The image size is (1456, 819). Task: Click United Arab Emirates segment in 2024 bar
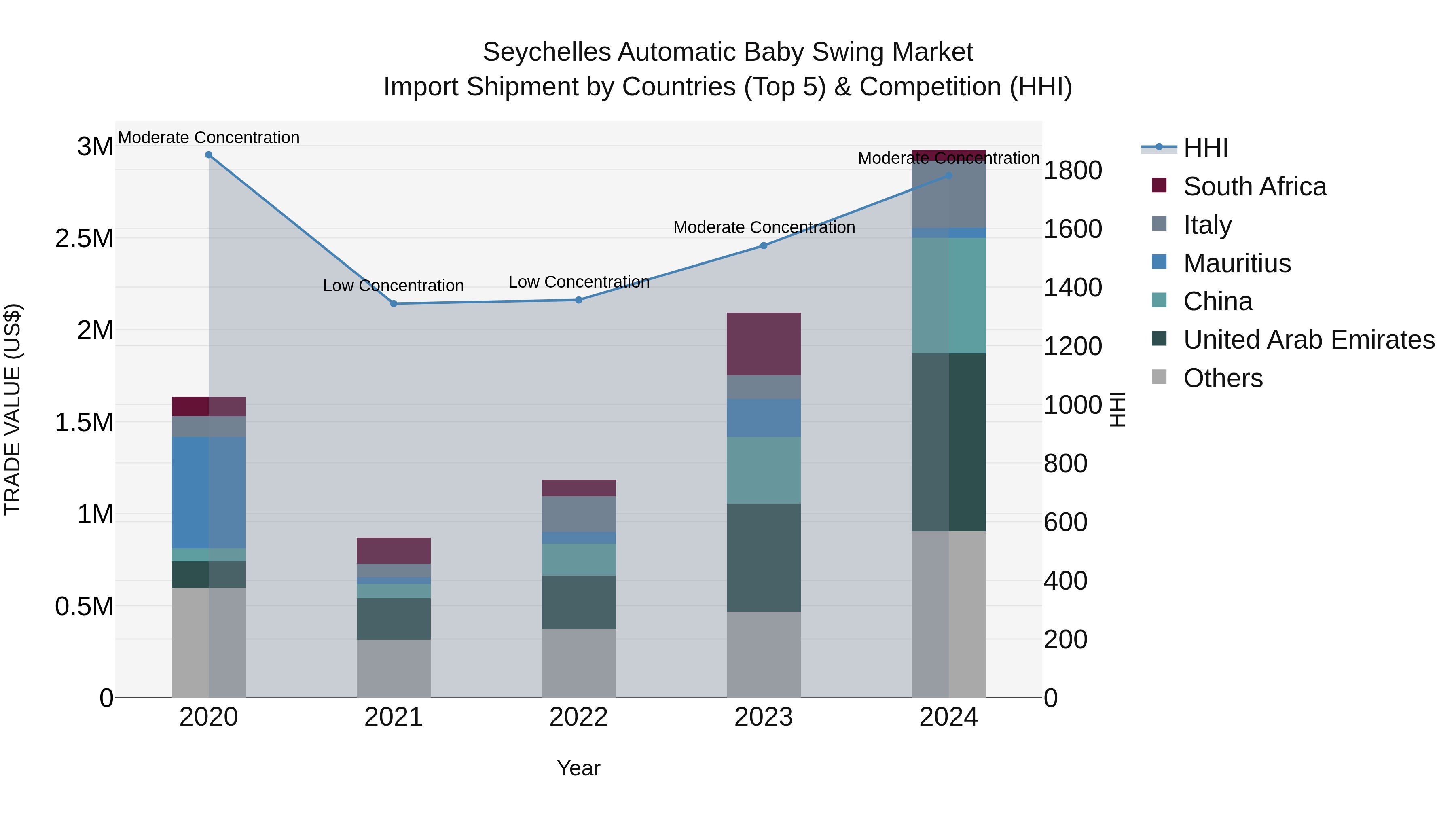(949, 442)
